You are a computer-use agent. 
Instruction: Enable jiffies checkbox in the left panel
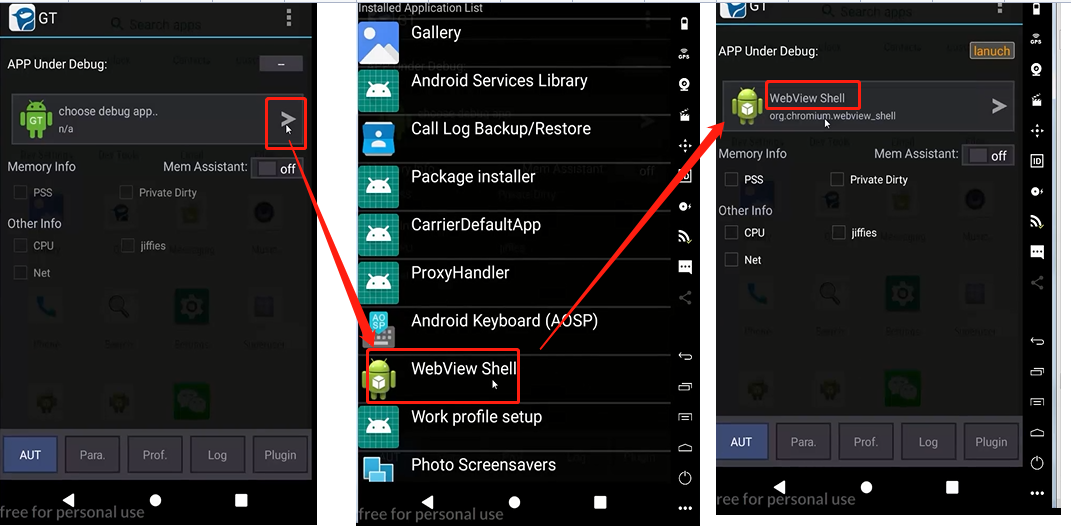coord(128,245)
